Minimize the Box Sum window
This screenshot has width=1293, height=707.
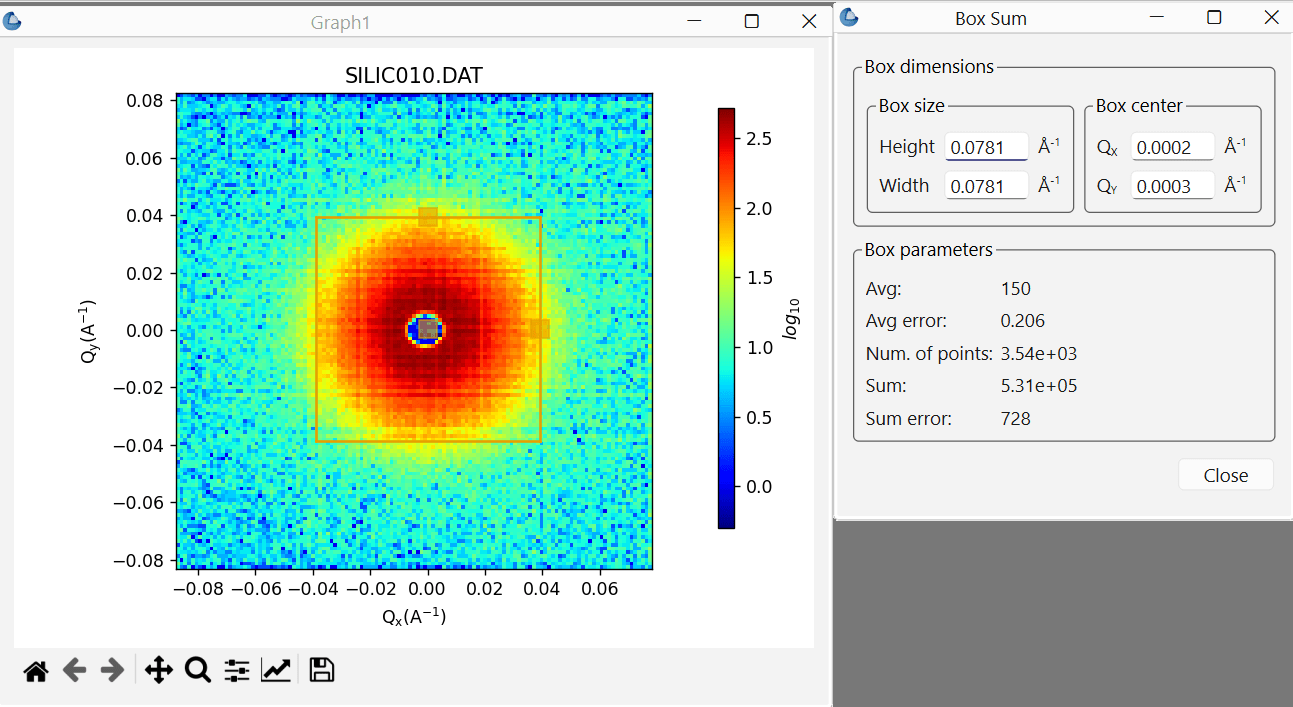pyautogui.click(x=1157, y=18)
